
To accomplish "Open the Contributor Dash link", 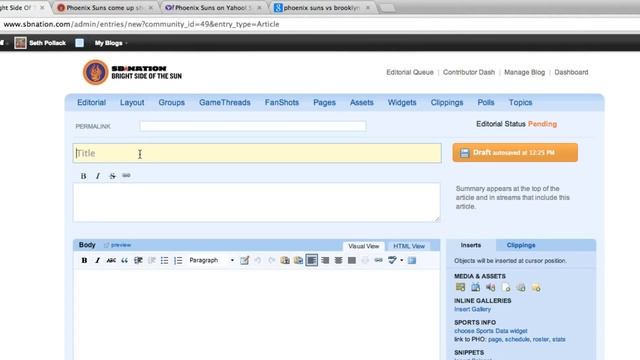I will (469, 72).
